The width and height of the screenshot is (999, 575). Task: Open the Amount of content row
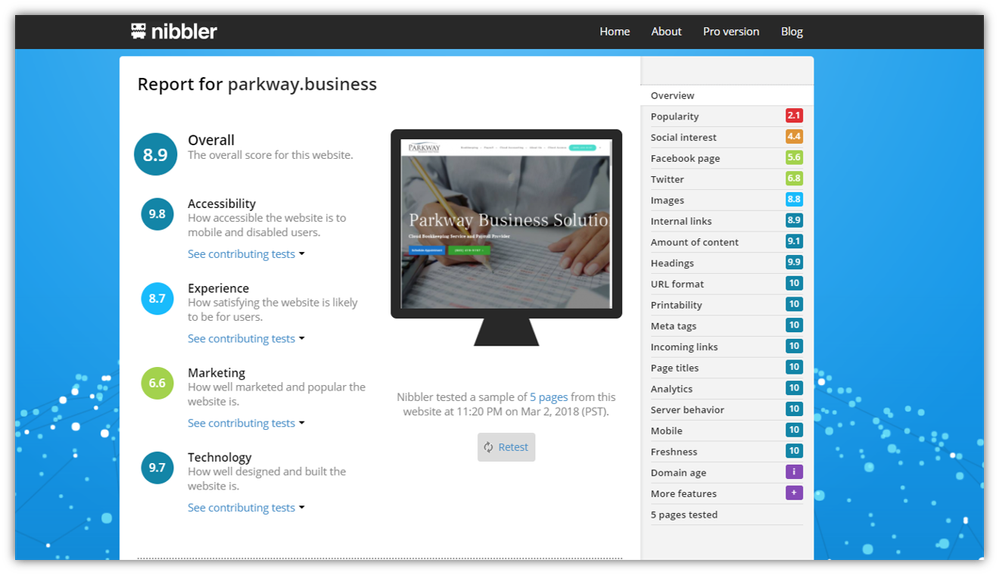(x=727, y=243)
